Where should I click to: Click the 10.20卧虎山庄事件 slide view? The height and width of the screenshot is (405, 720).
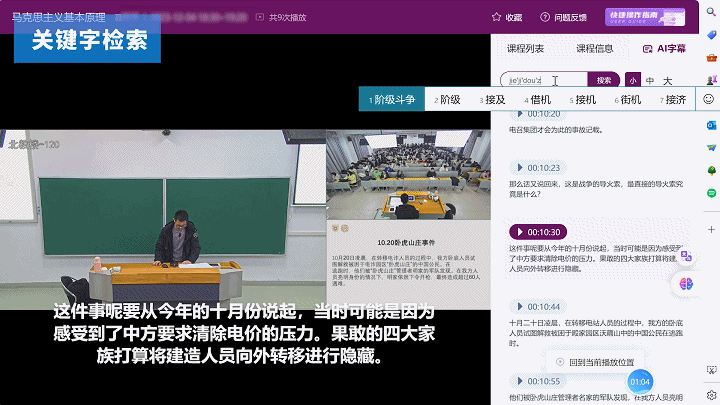pyautogui.click(x=408, y=264)
